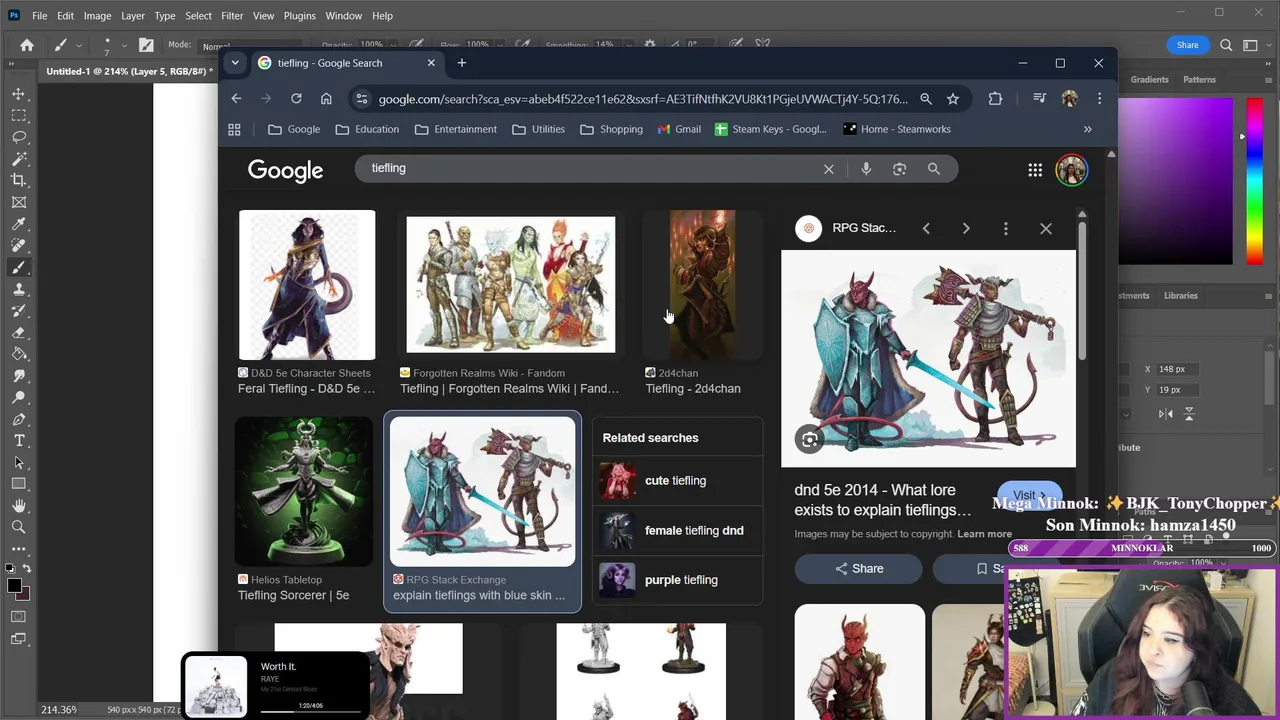This screenshot has width=1280, height=720.
Task: Open the Gmail bookmark
Action: [678, 129]
